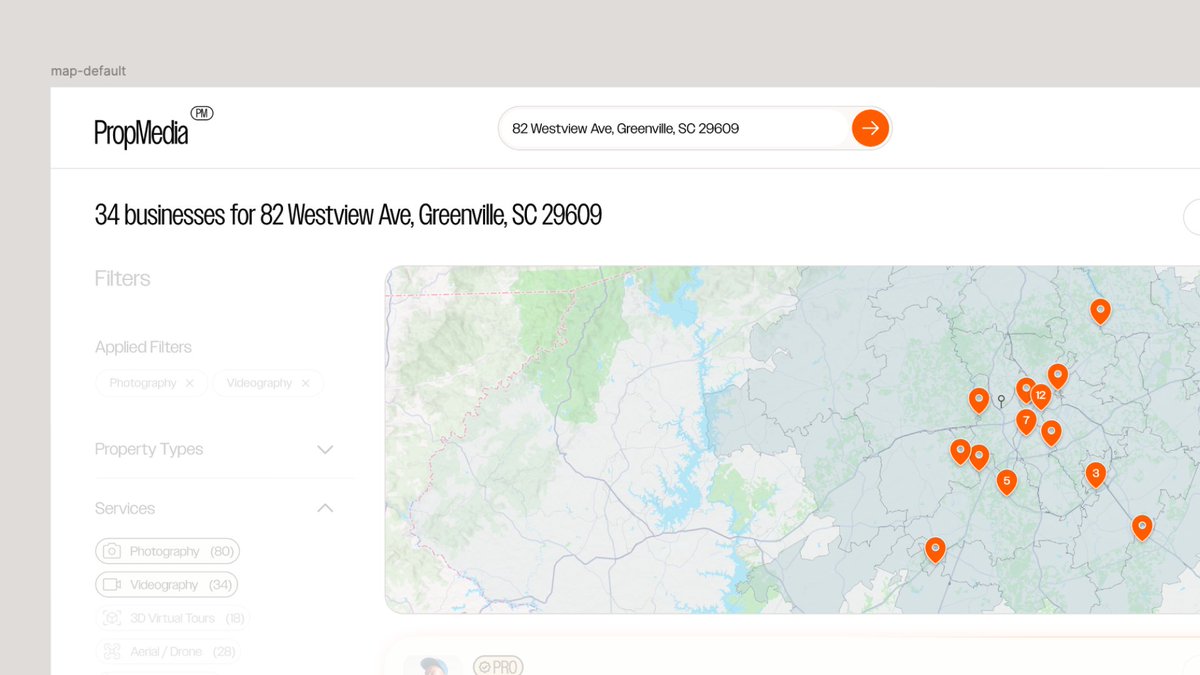Click the small gray searched-address location marker
Image resolution: width=1200 pixels, height=675 pixels.
coord(1001,402)
